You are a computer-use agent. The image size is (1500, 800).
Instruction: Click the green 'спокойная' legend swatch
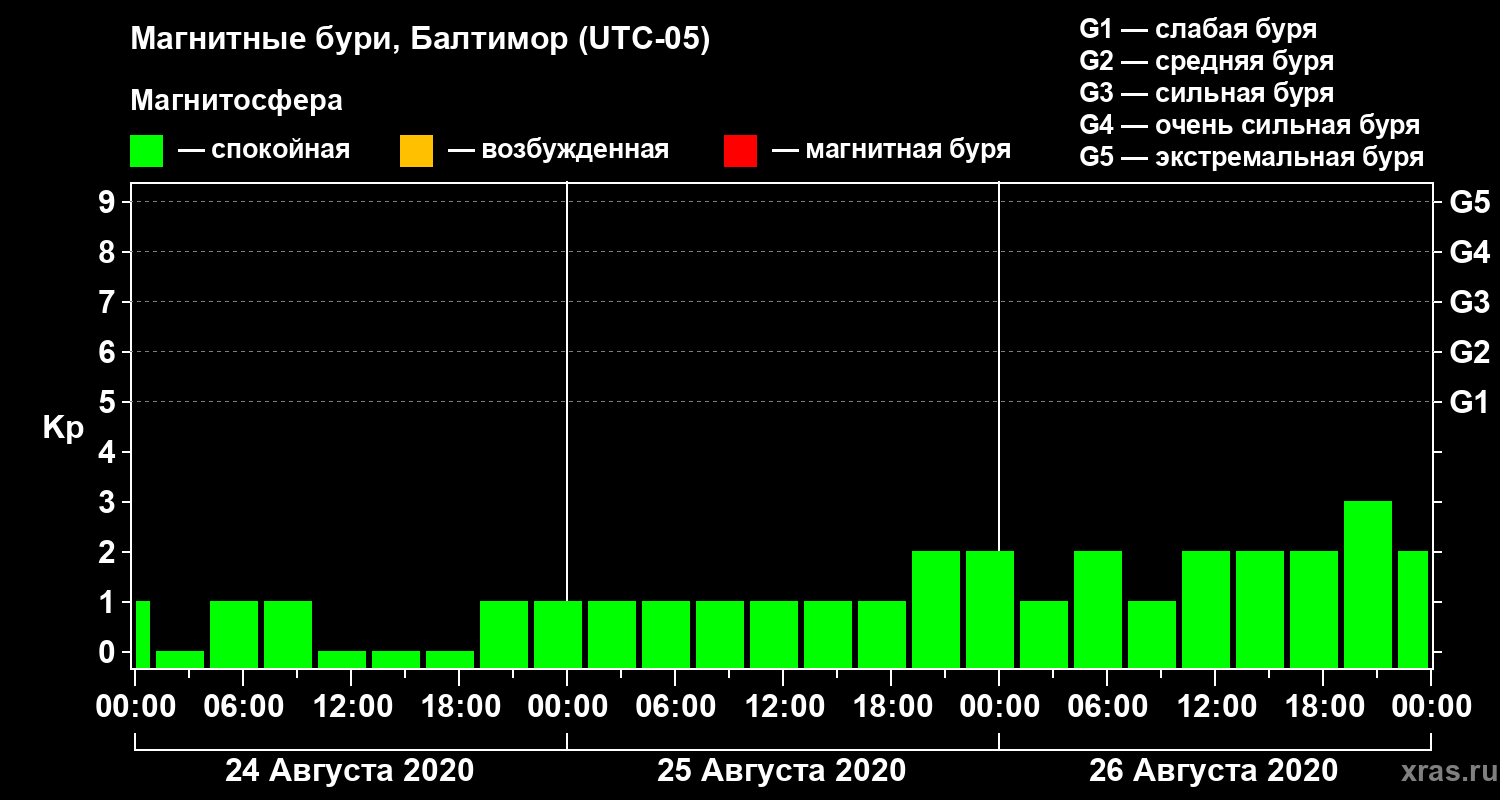[x=146, y=150]
